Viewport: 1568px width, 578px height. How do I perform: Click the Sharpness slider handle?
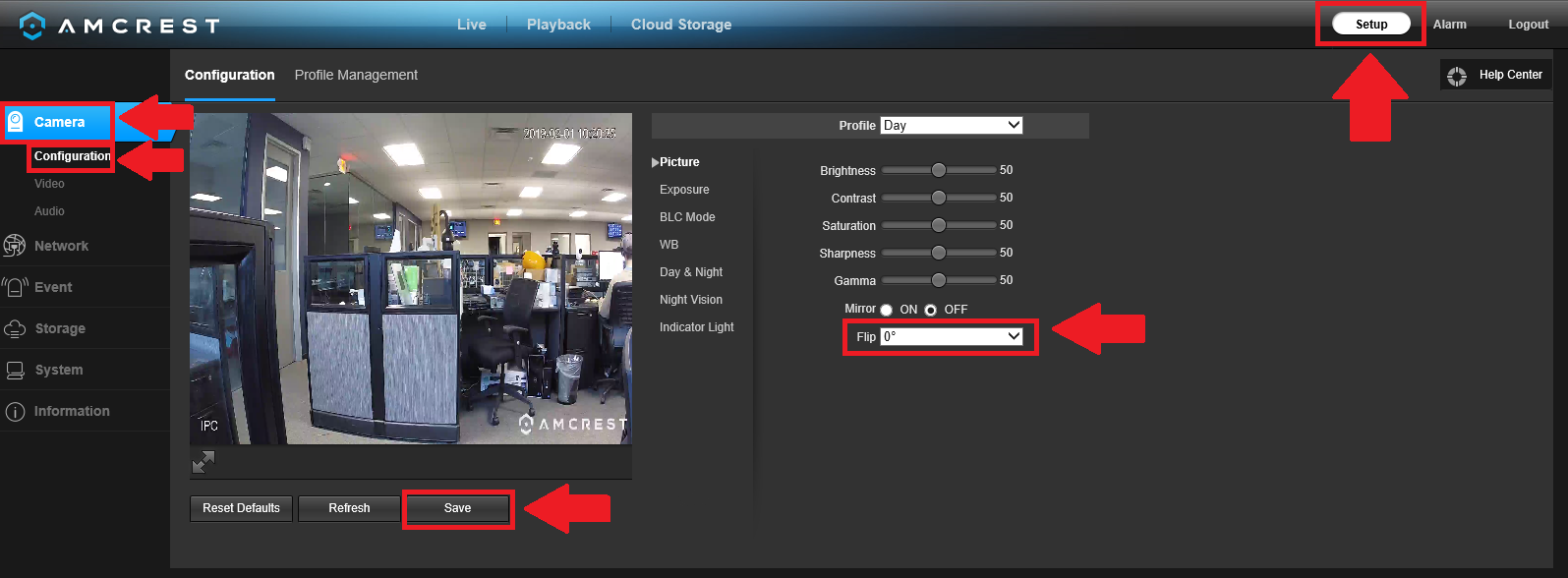(x=939, y=253)
